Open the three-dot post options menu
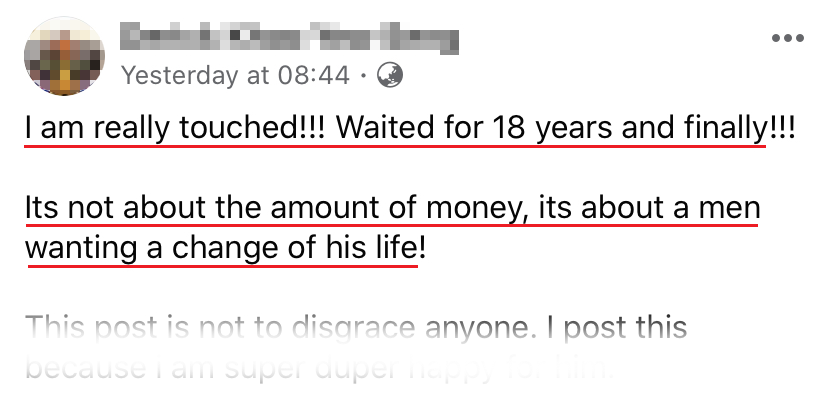The image size is (828, 414). tap(787, 39)
